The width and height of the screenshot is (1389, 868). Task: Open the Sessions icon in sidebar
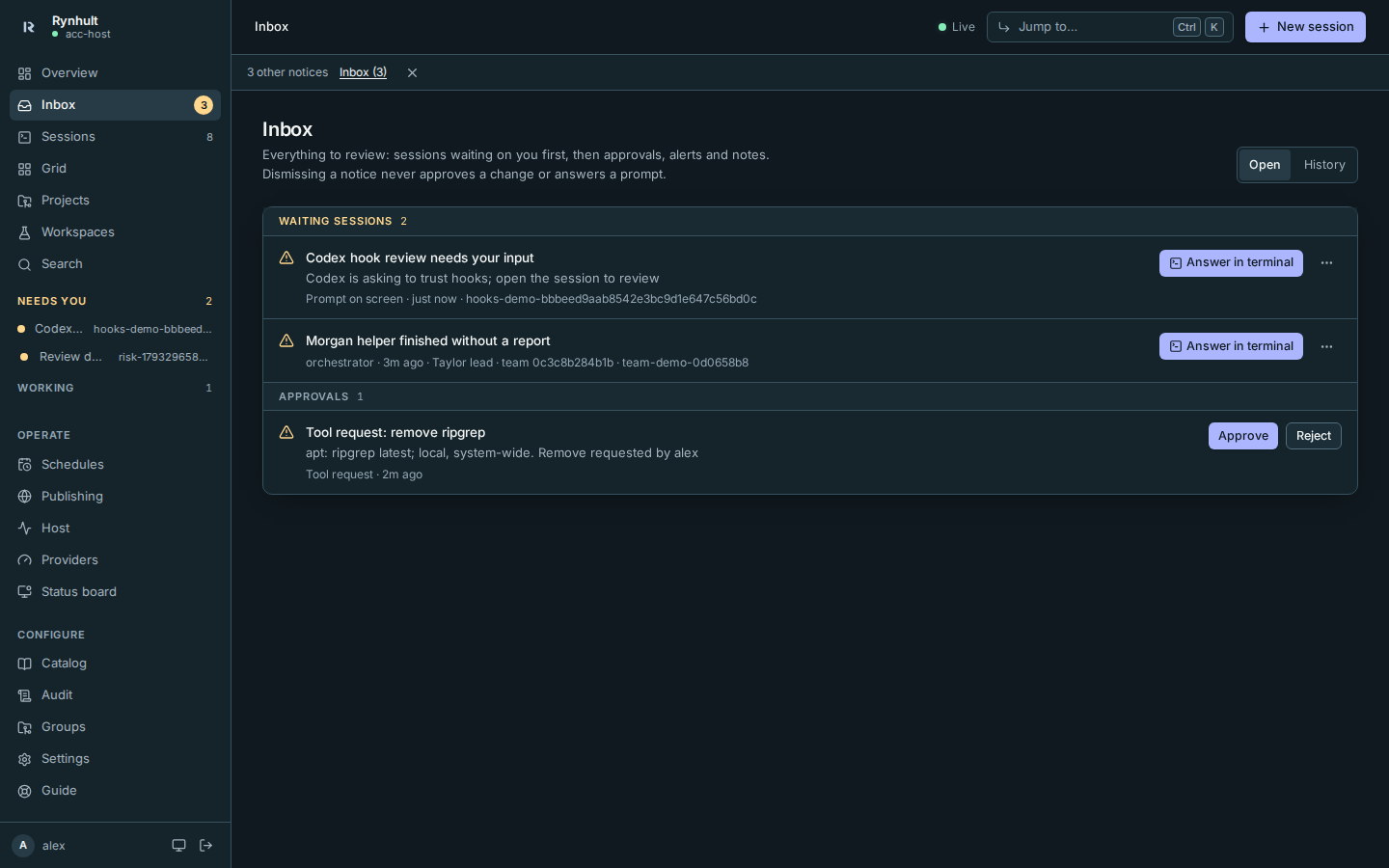click(24, 137)
